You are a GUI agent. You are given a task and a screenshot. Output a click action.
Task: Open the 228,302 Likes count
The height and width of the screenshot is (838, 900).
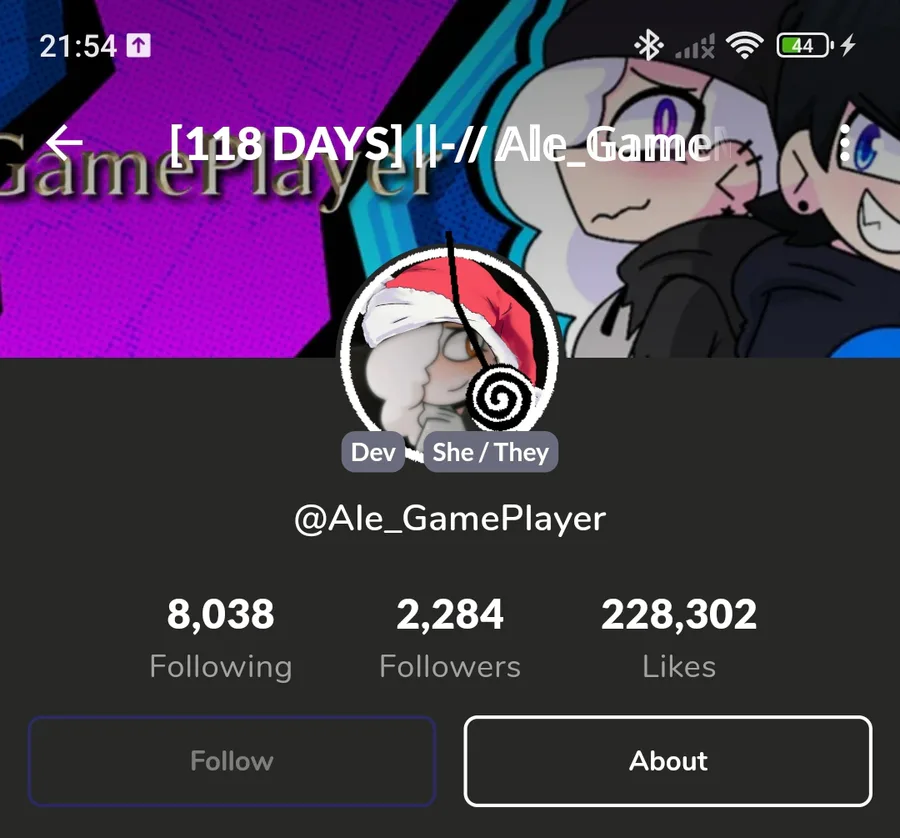(679, 638)
